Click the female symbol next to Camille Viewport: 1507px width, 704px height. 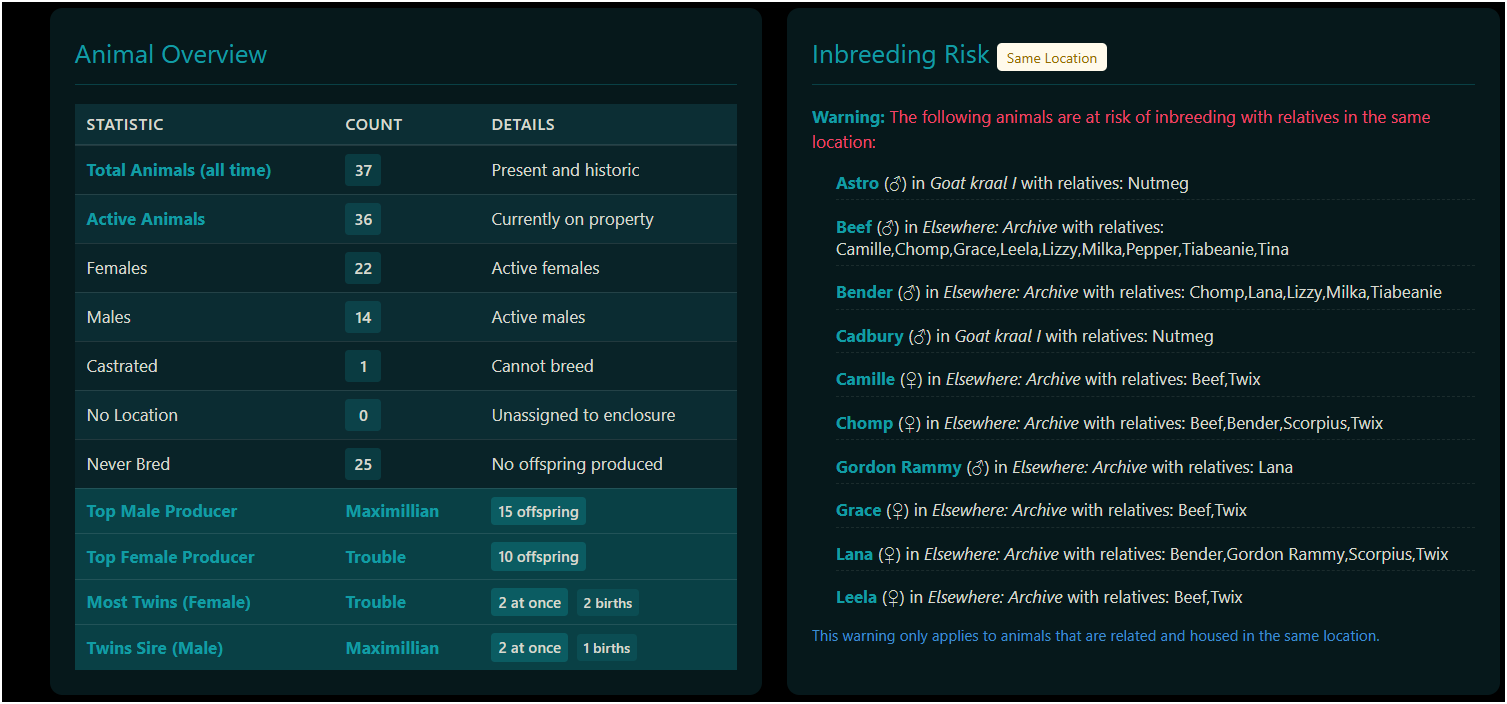911,380
